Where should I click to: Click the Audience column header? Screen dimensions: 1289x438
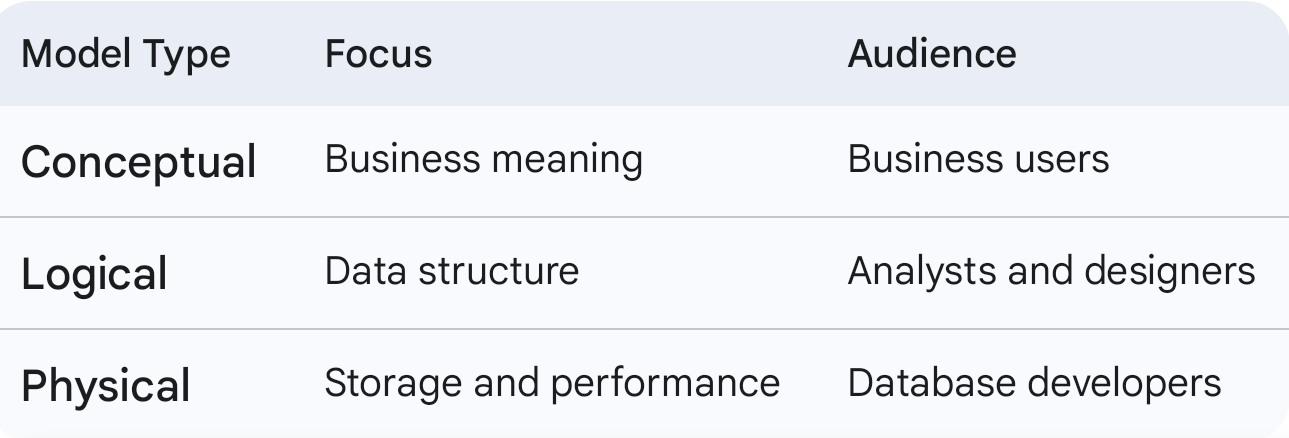pyautogui.click(x=932, y=53)
